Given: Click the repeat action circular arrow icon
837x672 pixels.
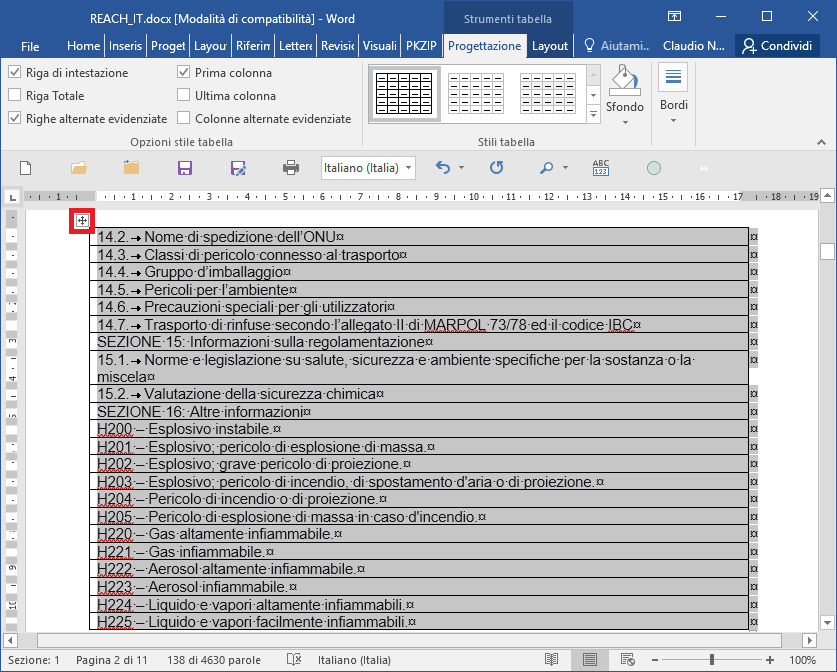Looking at the screenshot, I should [x=496, y=168].
